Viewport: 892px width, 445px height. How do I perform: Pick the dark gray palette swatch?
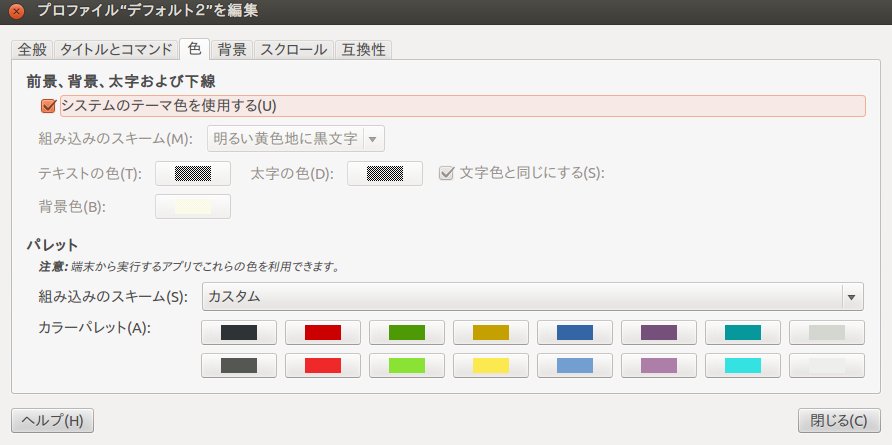click(x=239, y=365)
